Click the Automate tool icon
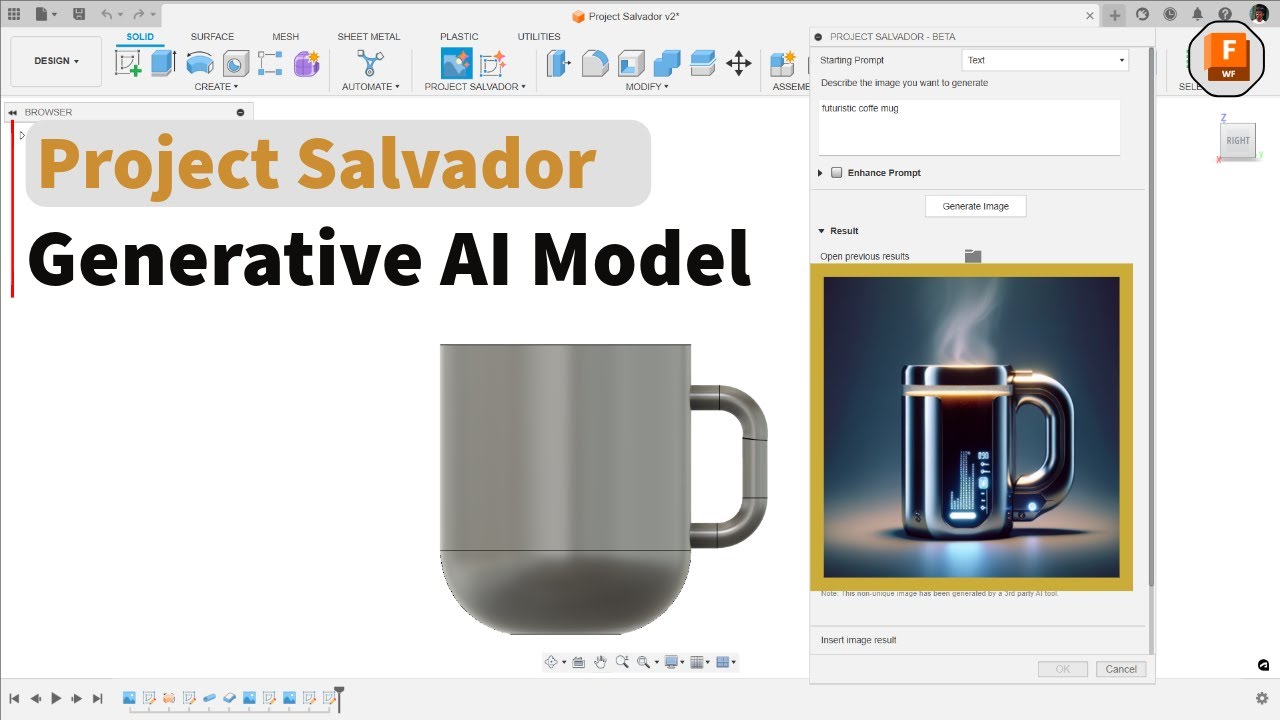This screenshot has height=720, width=1280. pos(370,63)
